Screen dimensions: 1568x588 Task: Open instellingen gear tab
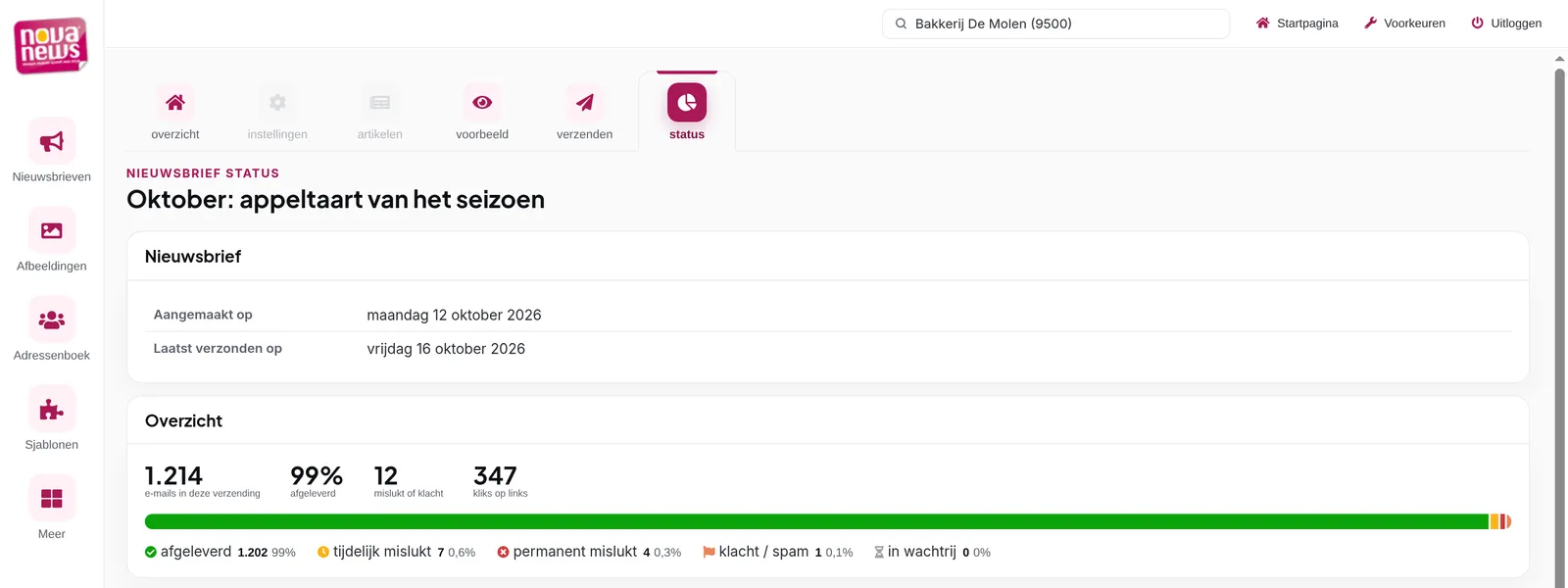pos(277,112)
